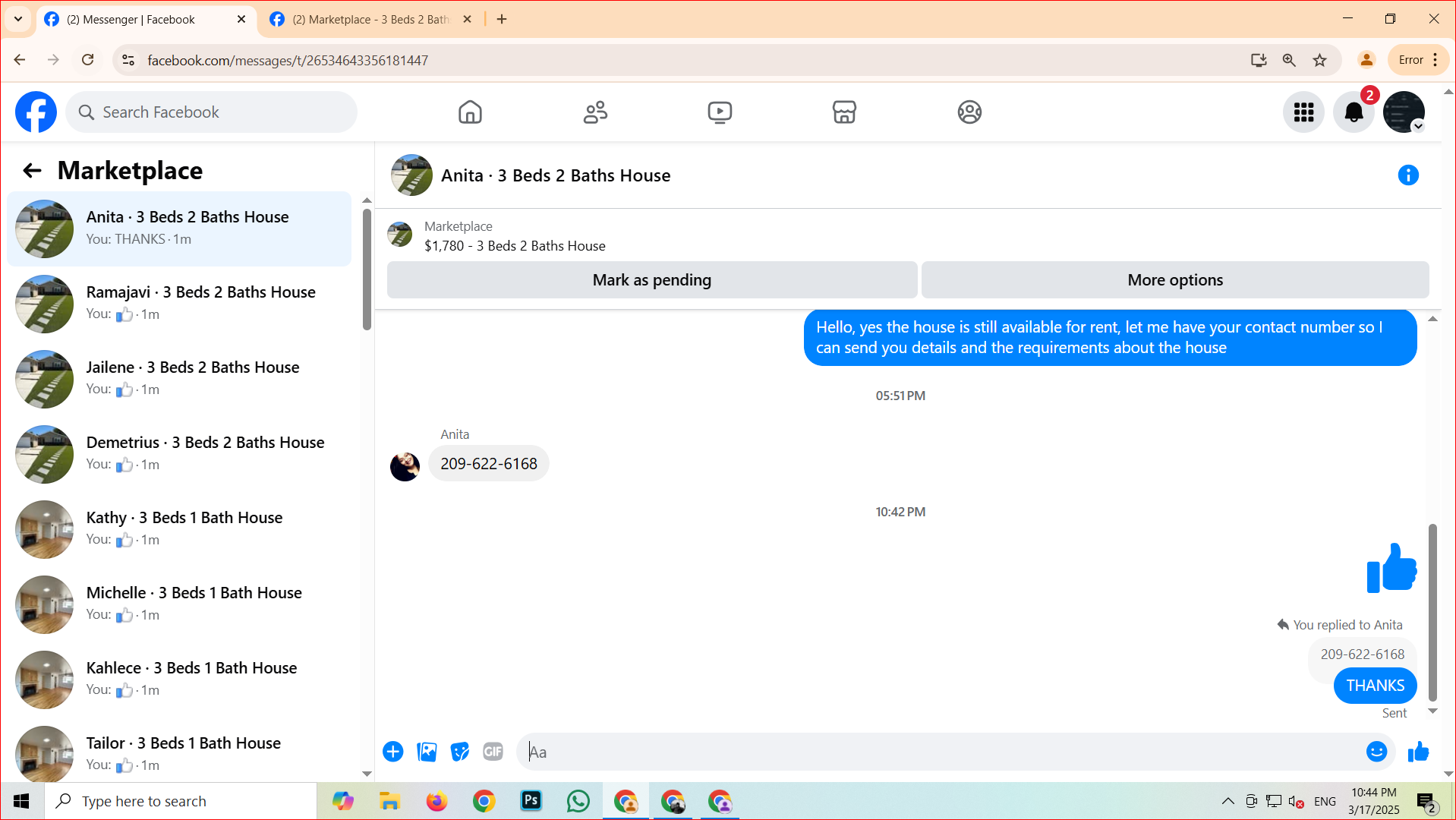Switch to the Messenger | Facebook tab
Image resolution: width=1456 pixels, height=820 pixels.
click(x=144, y=20)
